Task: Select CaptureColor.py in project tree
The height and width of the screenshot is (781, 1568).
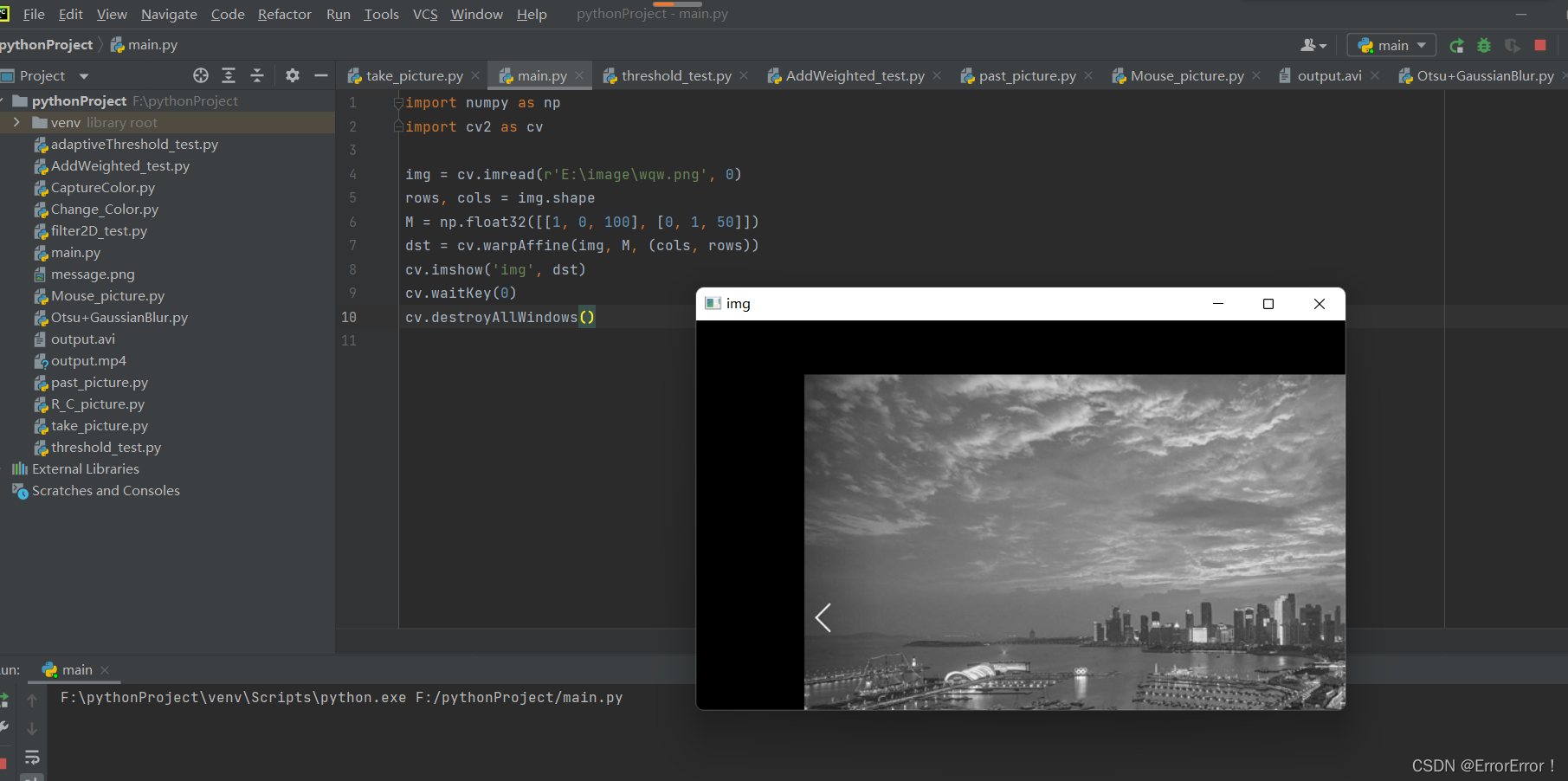Action: point(103,188)
